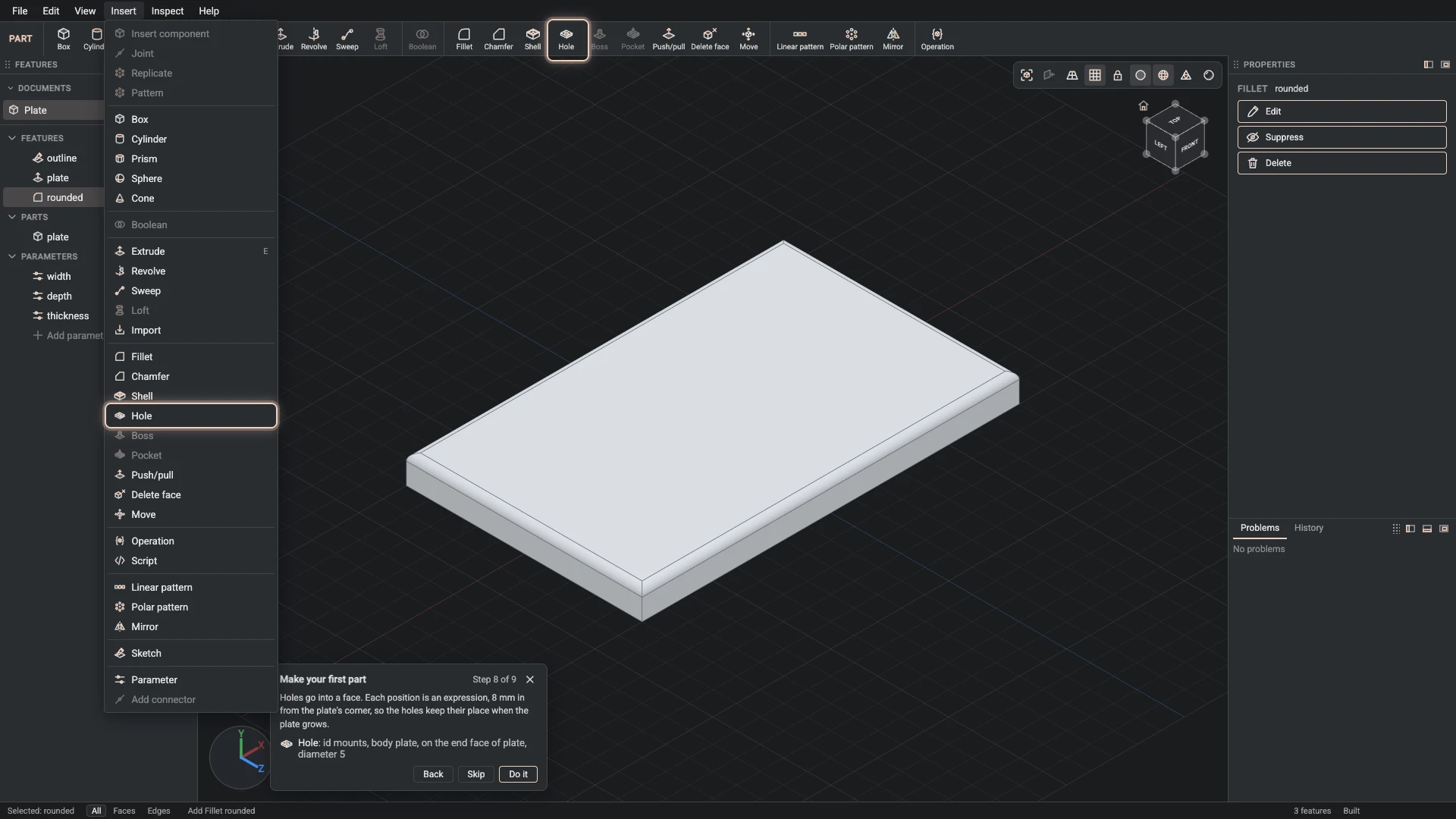Collapse the FEATURES tree section
The height and width of the screenshot is (819, 1456).
(12, 138)
